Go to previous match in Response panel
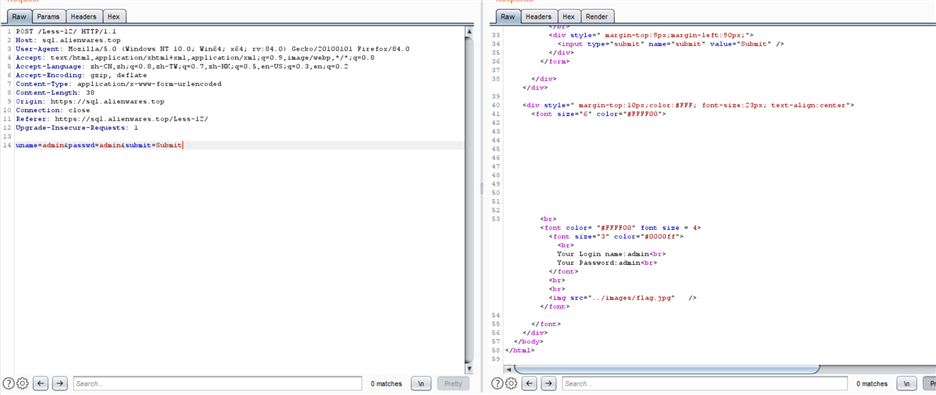This screenshot has height=395, width=936. click(x=529, y=384)
